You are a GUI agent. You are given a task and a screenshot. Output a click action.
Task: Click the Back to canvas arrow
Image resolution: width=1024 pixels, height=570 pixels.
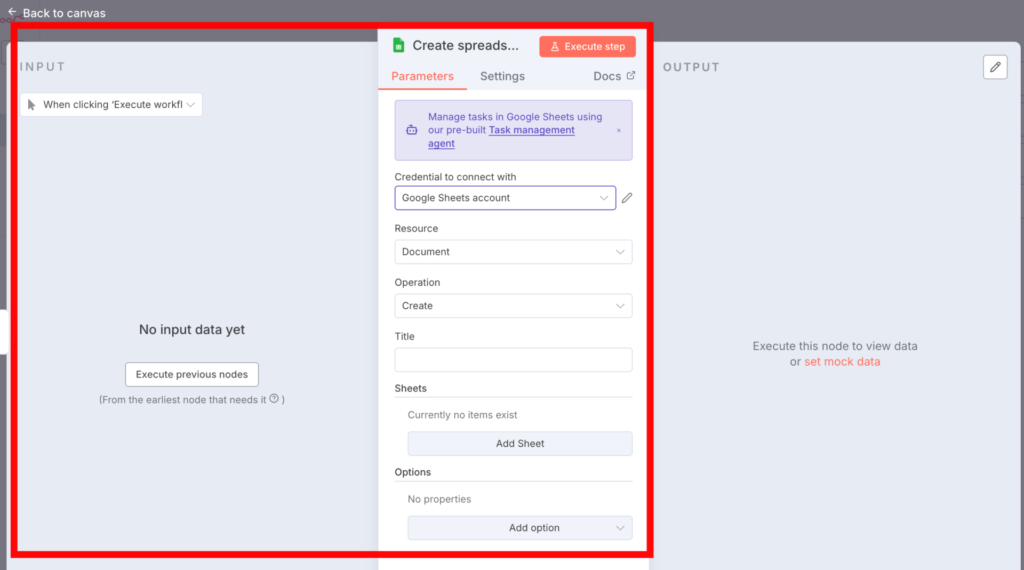pyautogui.click(x=12, y=12)
